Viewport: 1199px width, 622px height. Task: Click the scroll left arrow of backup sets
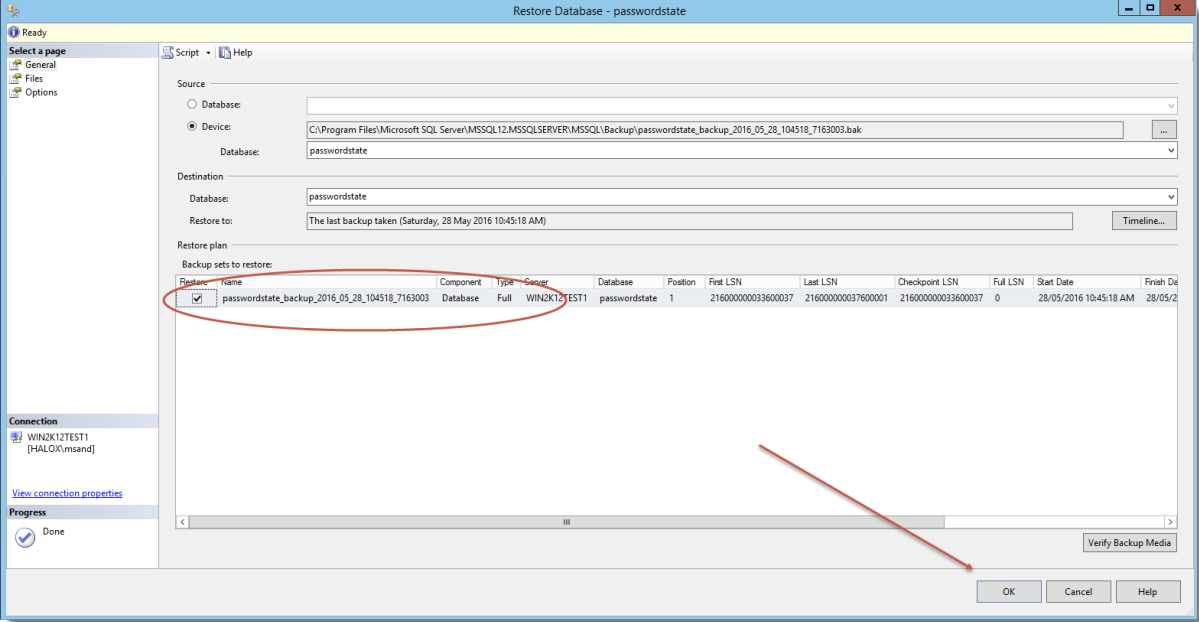182,522
